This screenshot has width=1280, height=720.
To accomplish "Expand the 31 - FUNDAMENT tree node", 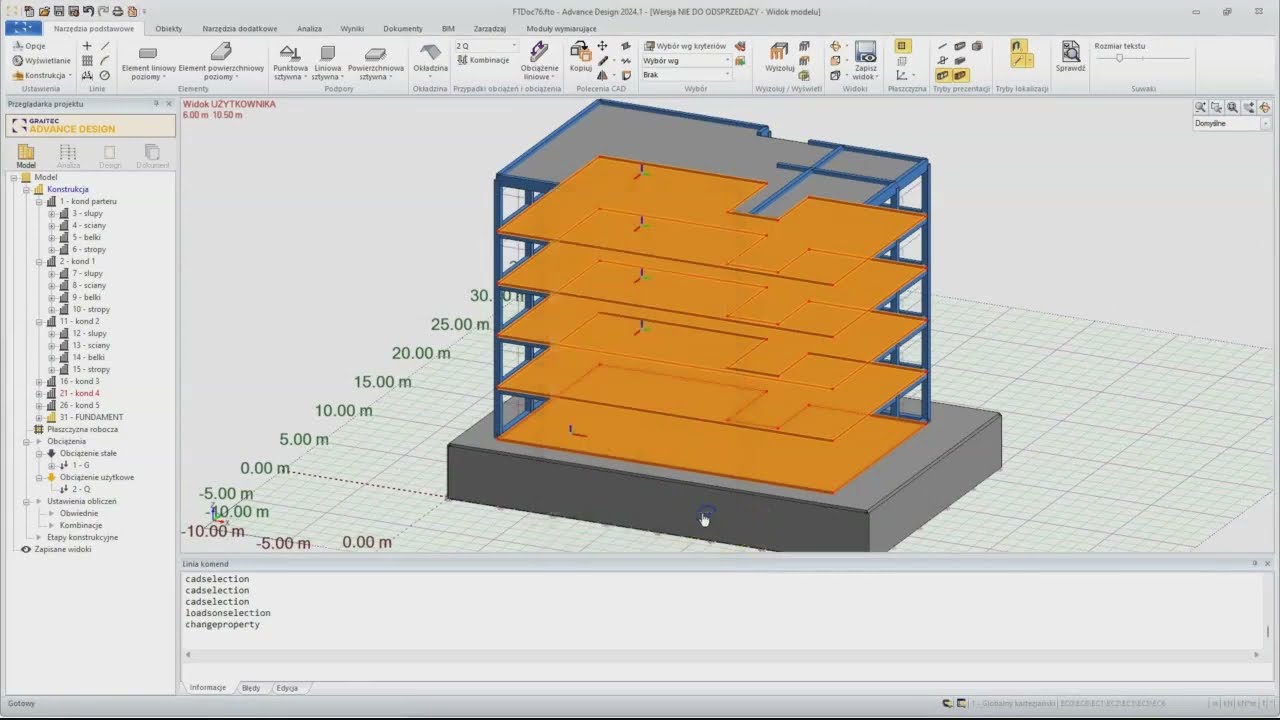I will coord(39,417).
